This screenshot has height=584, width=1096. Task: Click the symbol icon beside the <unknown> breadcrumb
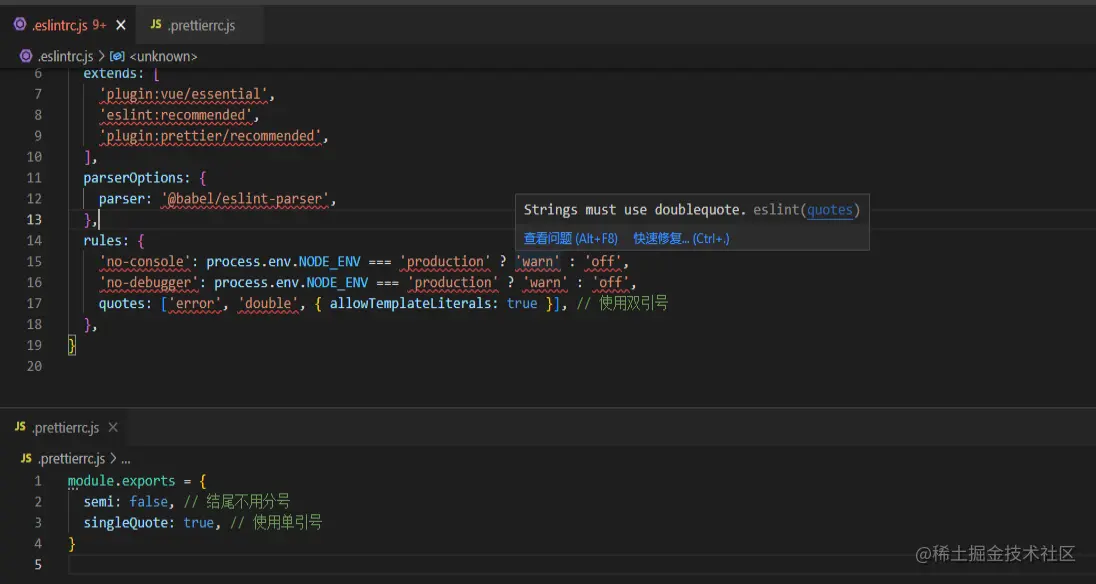coord(117,57)
